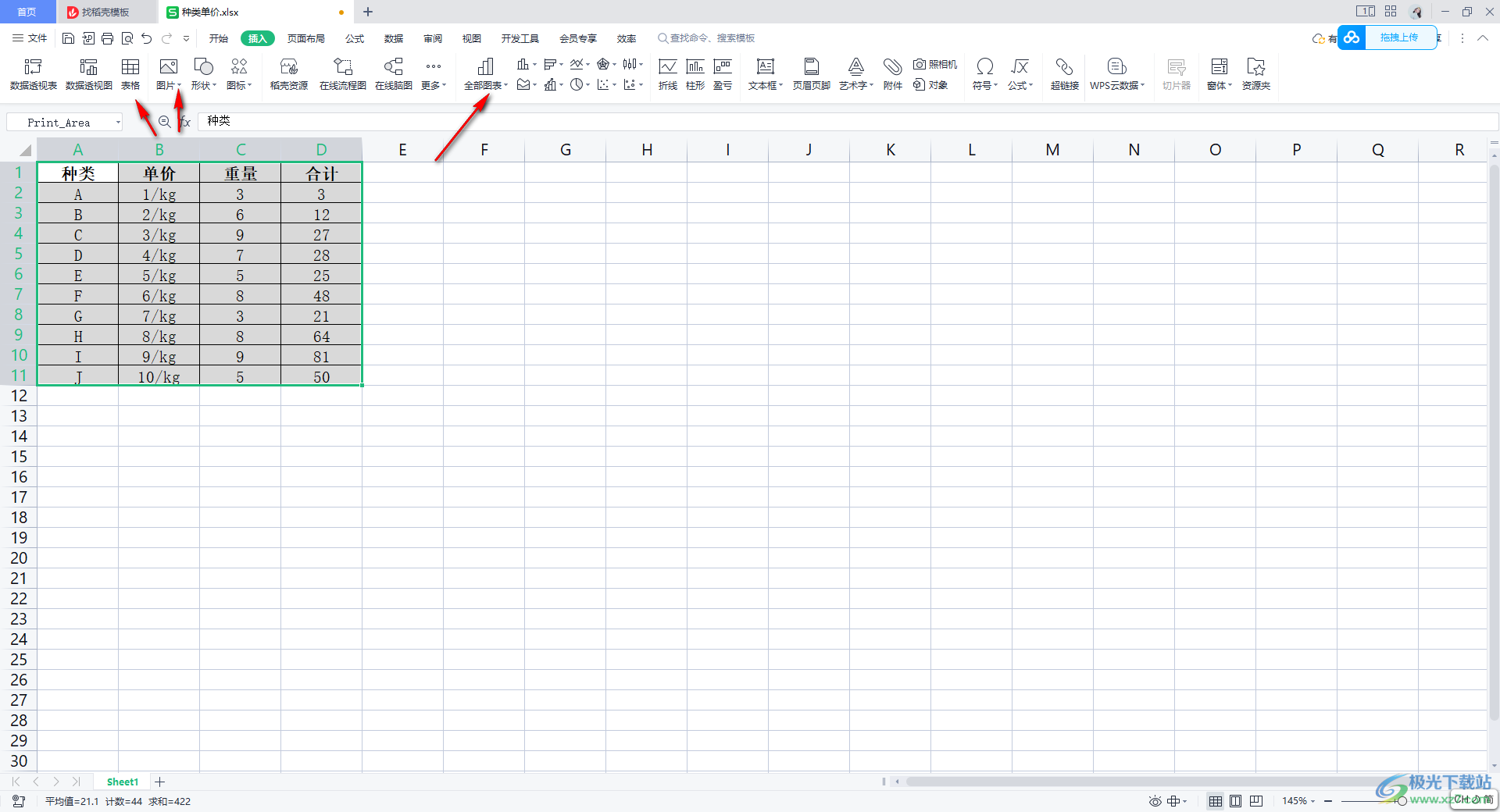Add a new worksheet with plus button
1500x812 pixels.
click(x=159, y=782)
